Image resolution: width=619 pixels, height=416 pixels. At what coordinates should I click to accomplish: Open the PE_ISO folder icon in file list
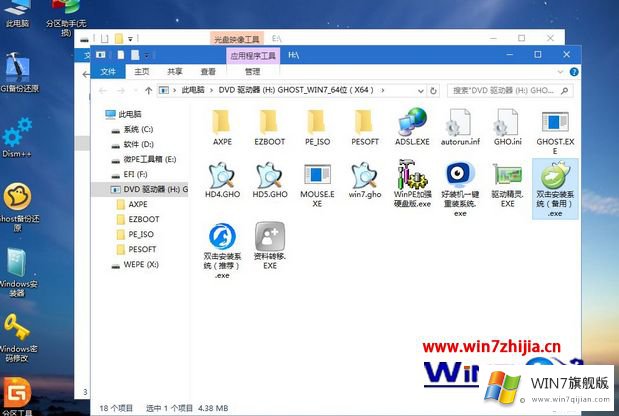coord(317,122)
